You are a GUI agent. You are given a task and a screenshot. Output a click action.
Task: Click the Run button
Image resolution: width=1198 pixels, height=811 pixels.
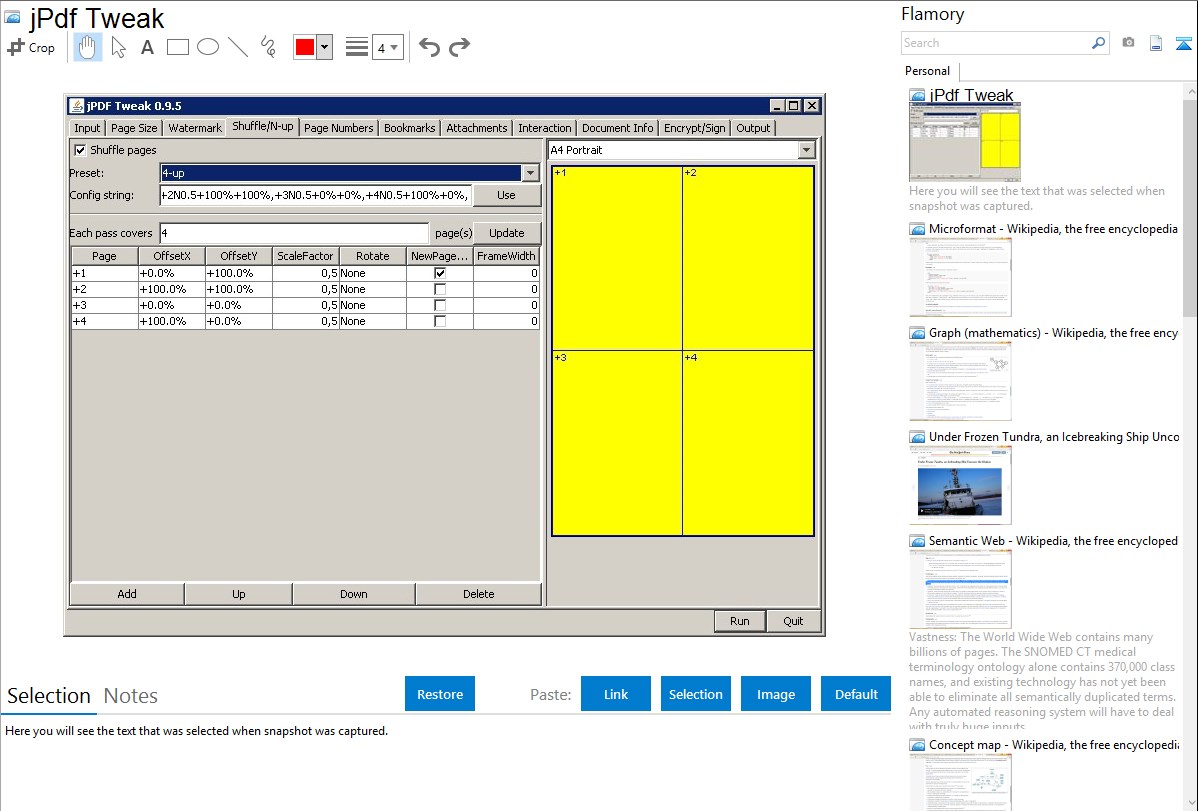pyautogui.click(x=740, y=621)
